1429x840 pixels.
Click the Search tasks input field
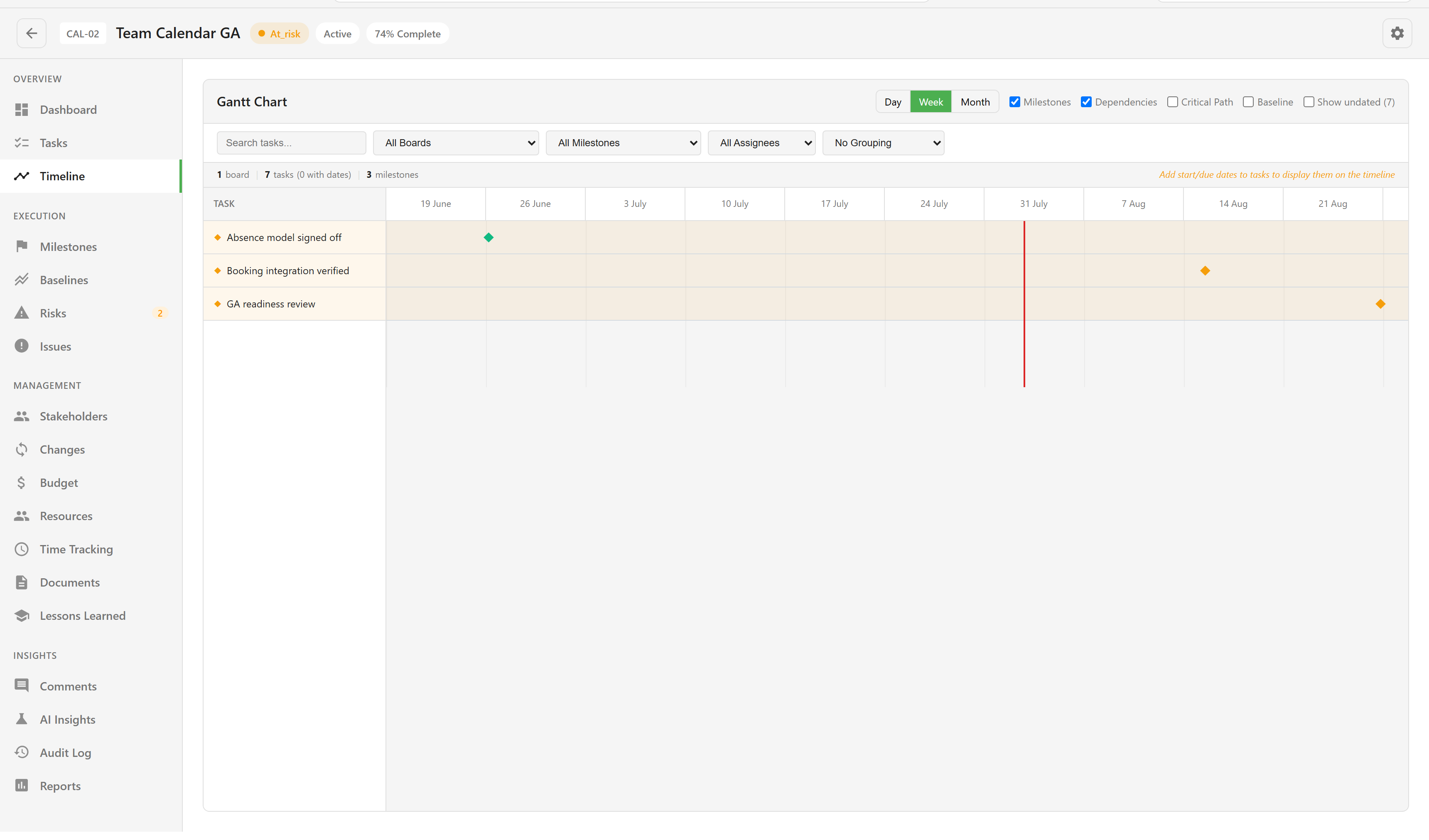292,143
